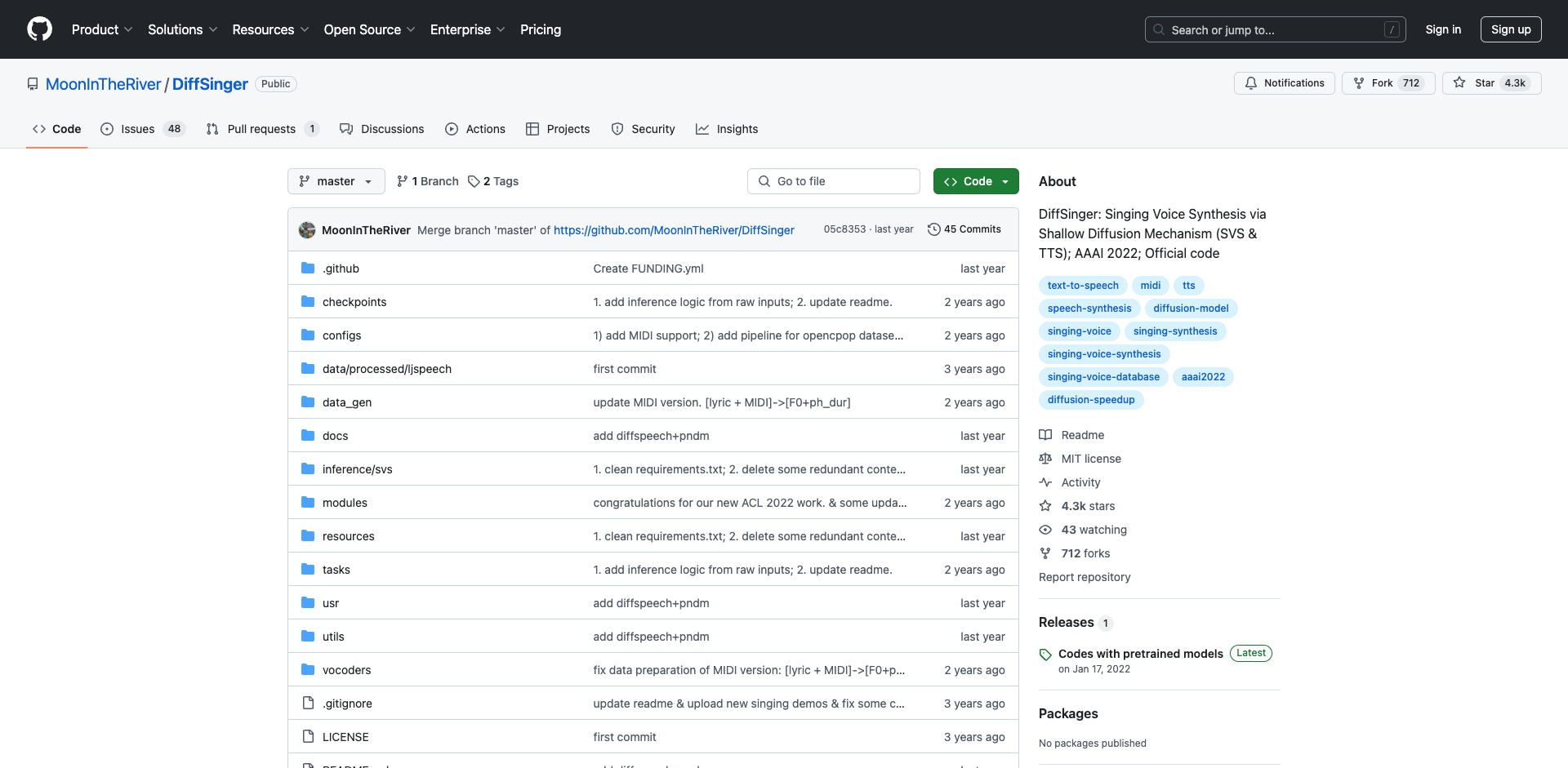Star the DiffSinger repository

1491,83
